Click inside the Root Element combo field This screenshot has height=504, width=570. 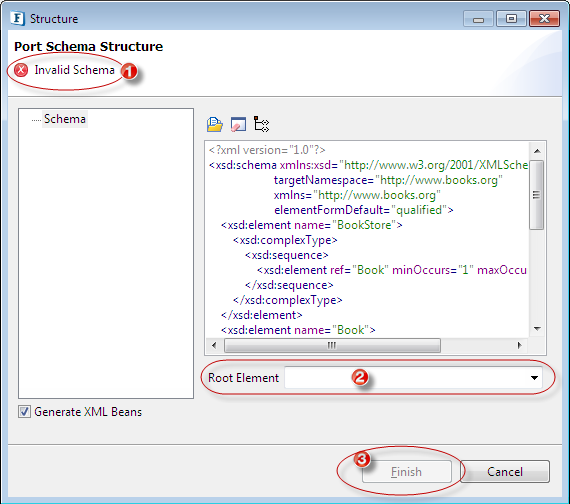[x=413, y=378]
